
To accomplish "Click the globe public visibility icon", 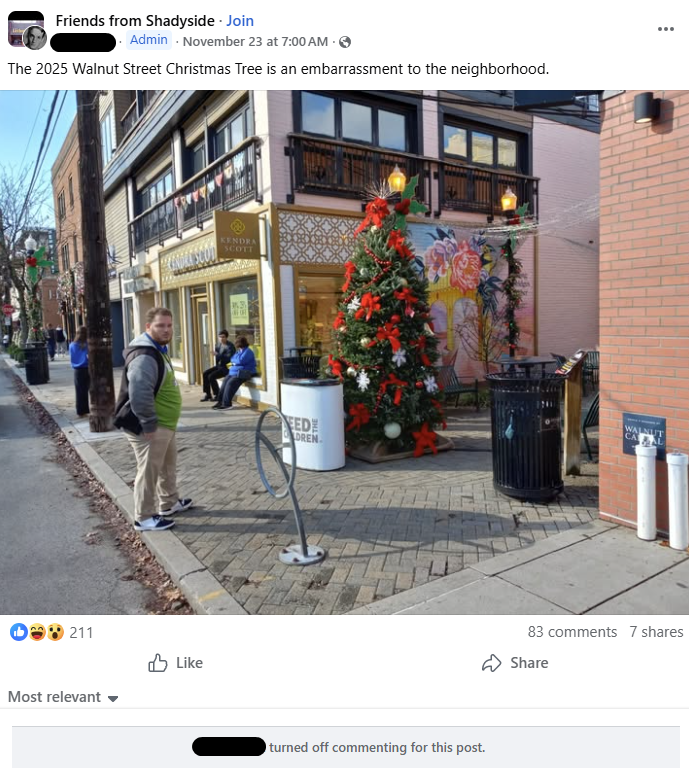I will pos(345,42).
